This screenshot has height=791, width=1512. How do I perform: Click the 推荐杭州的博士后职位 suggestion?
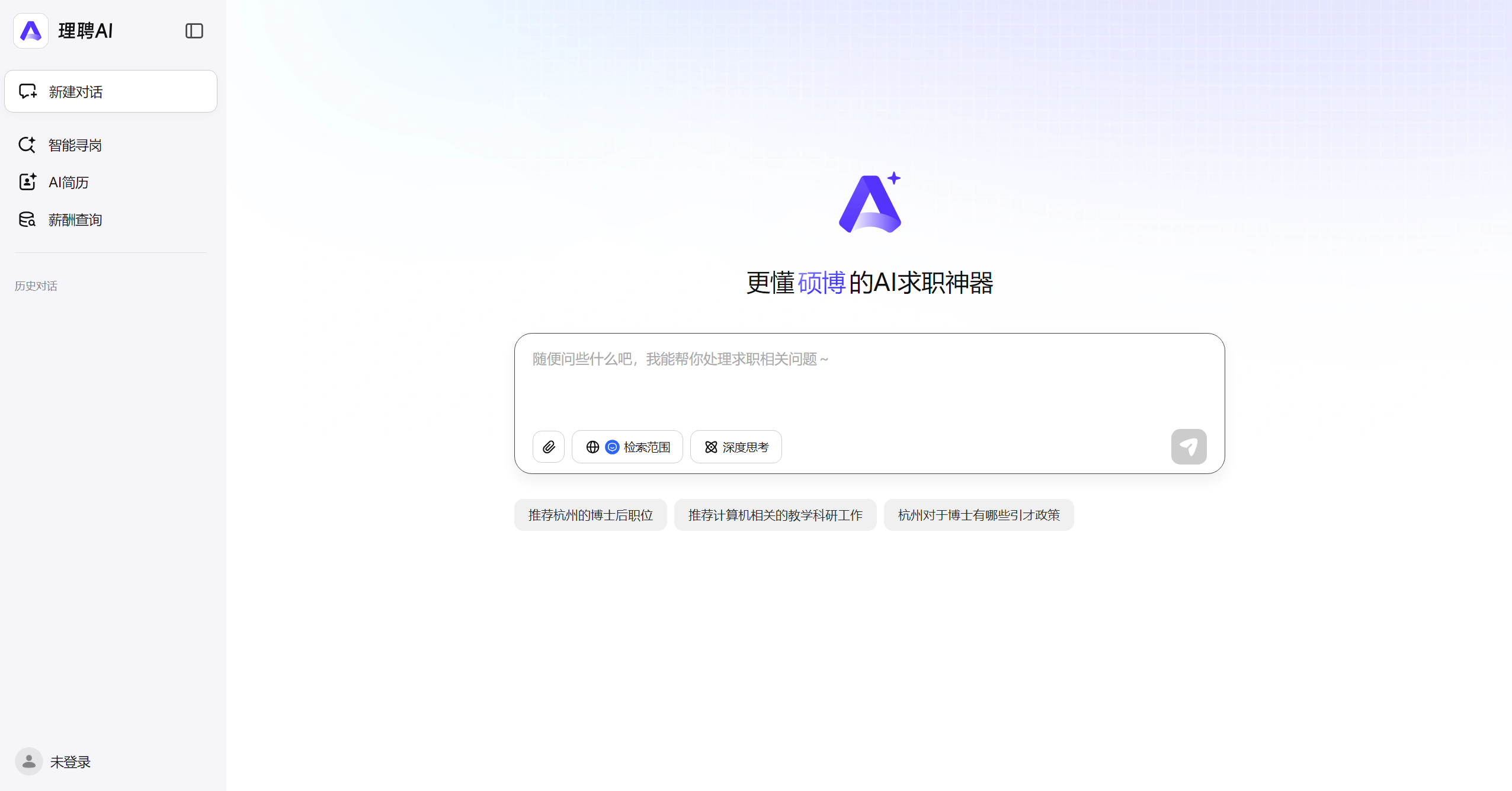click(x=590, y=514)
